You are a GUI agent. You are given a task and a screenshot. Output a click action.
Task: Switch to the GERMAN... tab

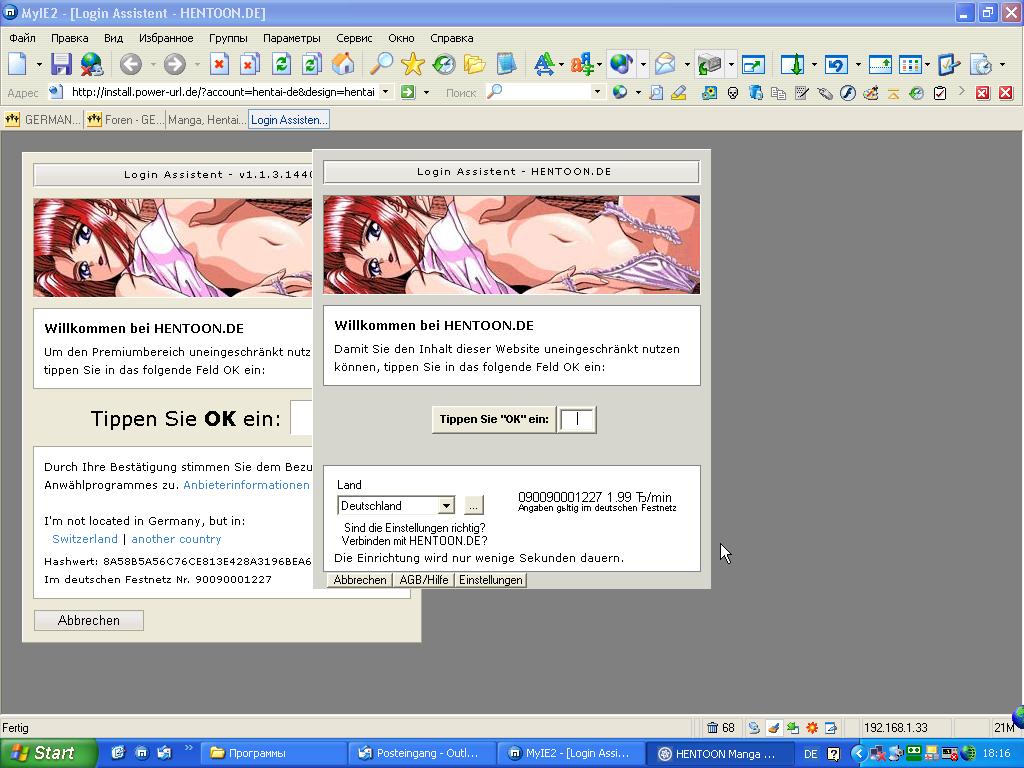(x=43, y=120)
